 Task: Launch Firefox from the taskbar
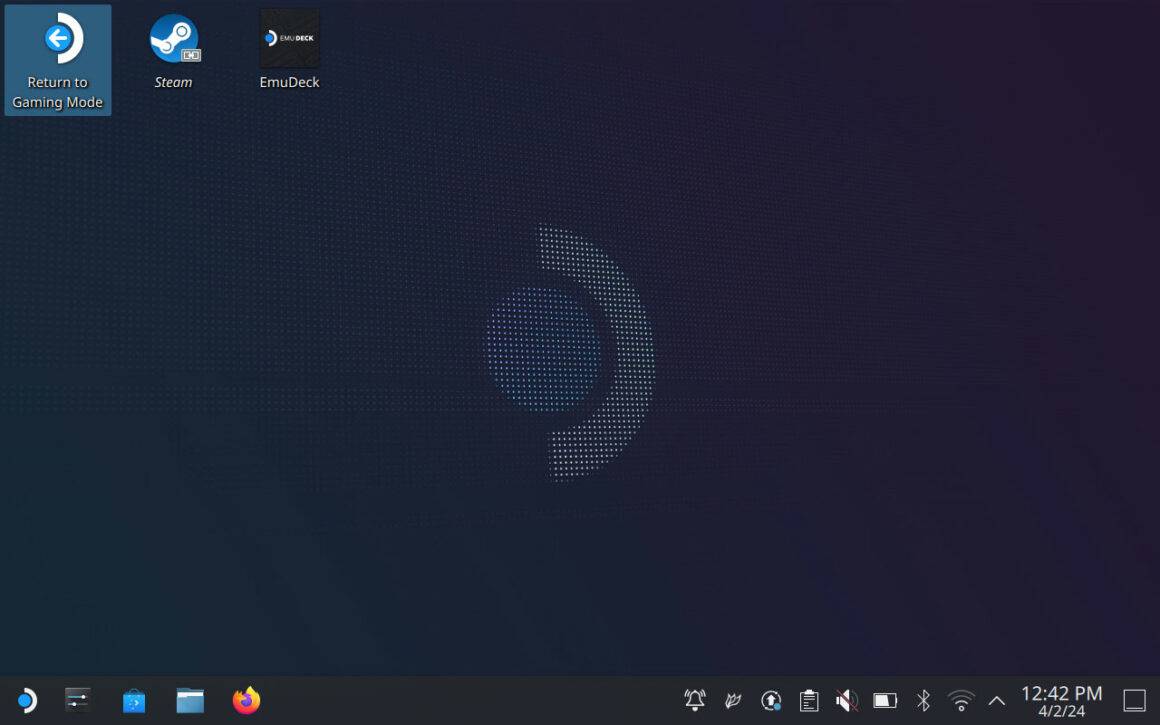click(246, 700)
